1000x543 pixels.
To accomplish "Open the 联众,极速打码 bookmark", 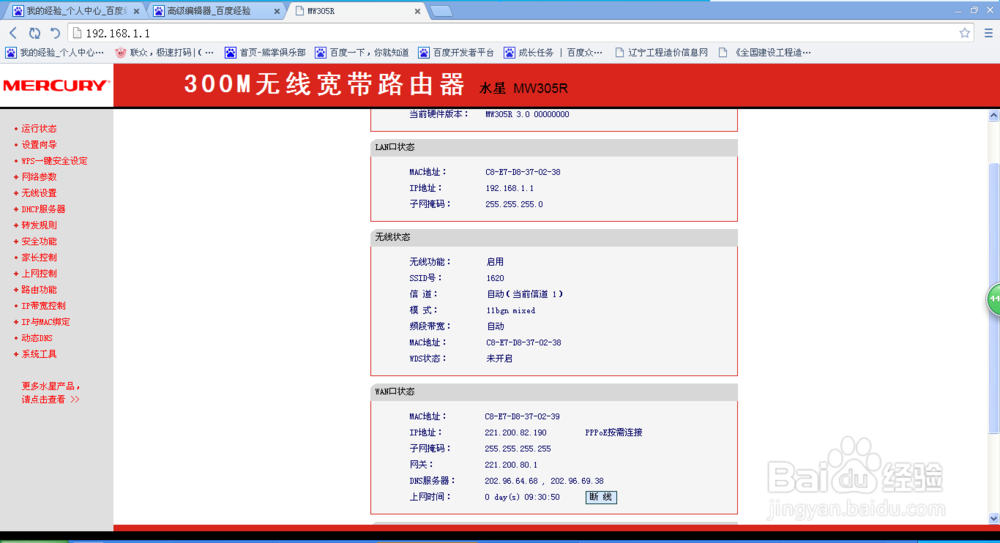I will point(165,53).
